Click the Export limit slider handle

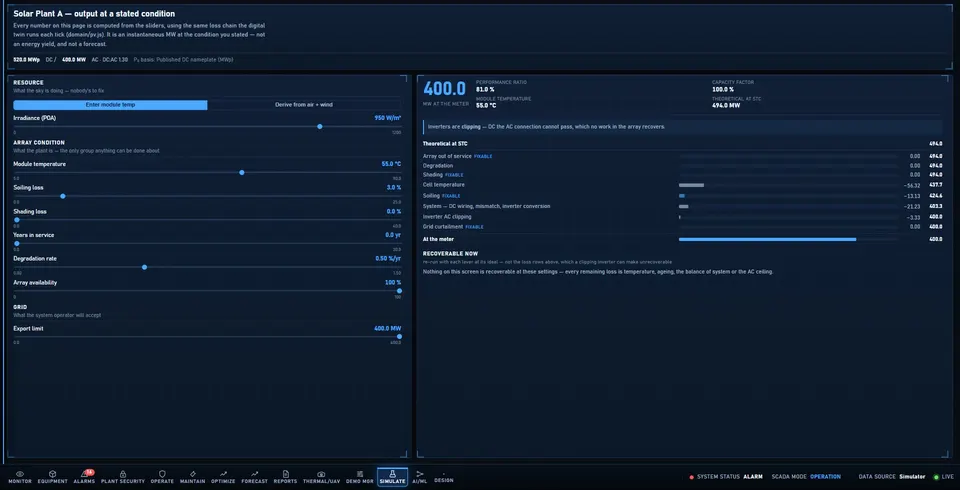[x=399, y=336]
